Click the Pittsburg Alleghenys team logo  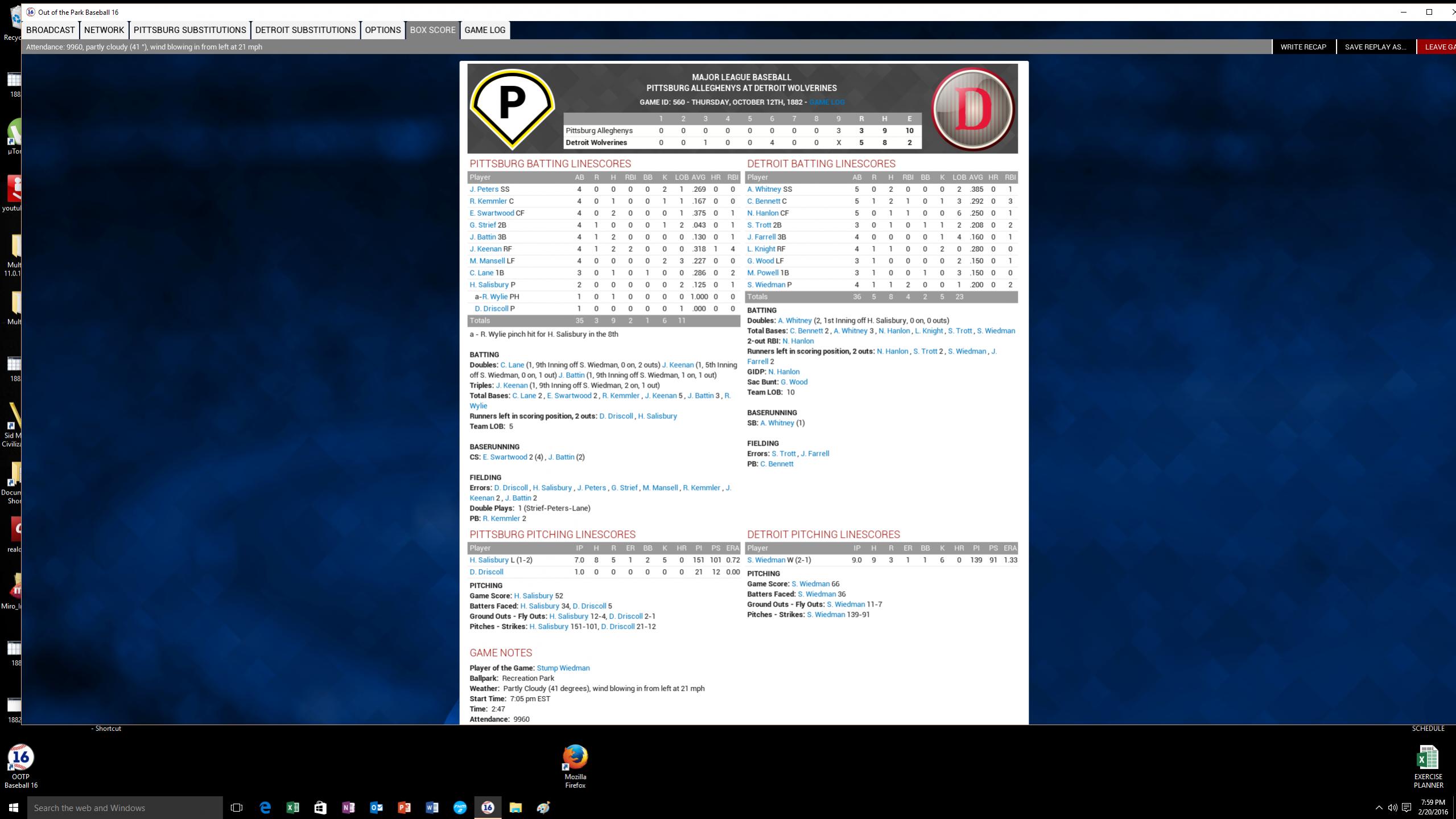tap(512, 108)
